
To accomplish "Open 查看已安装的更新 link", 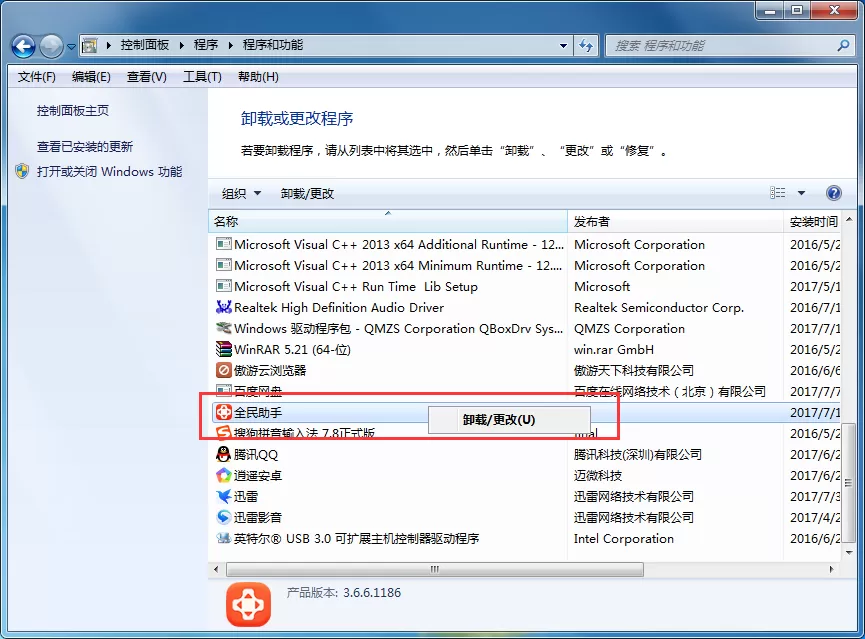I will 84,147.
